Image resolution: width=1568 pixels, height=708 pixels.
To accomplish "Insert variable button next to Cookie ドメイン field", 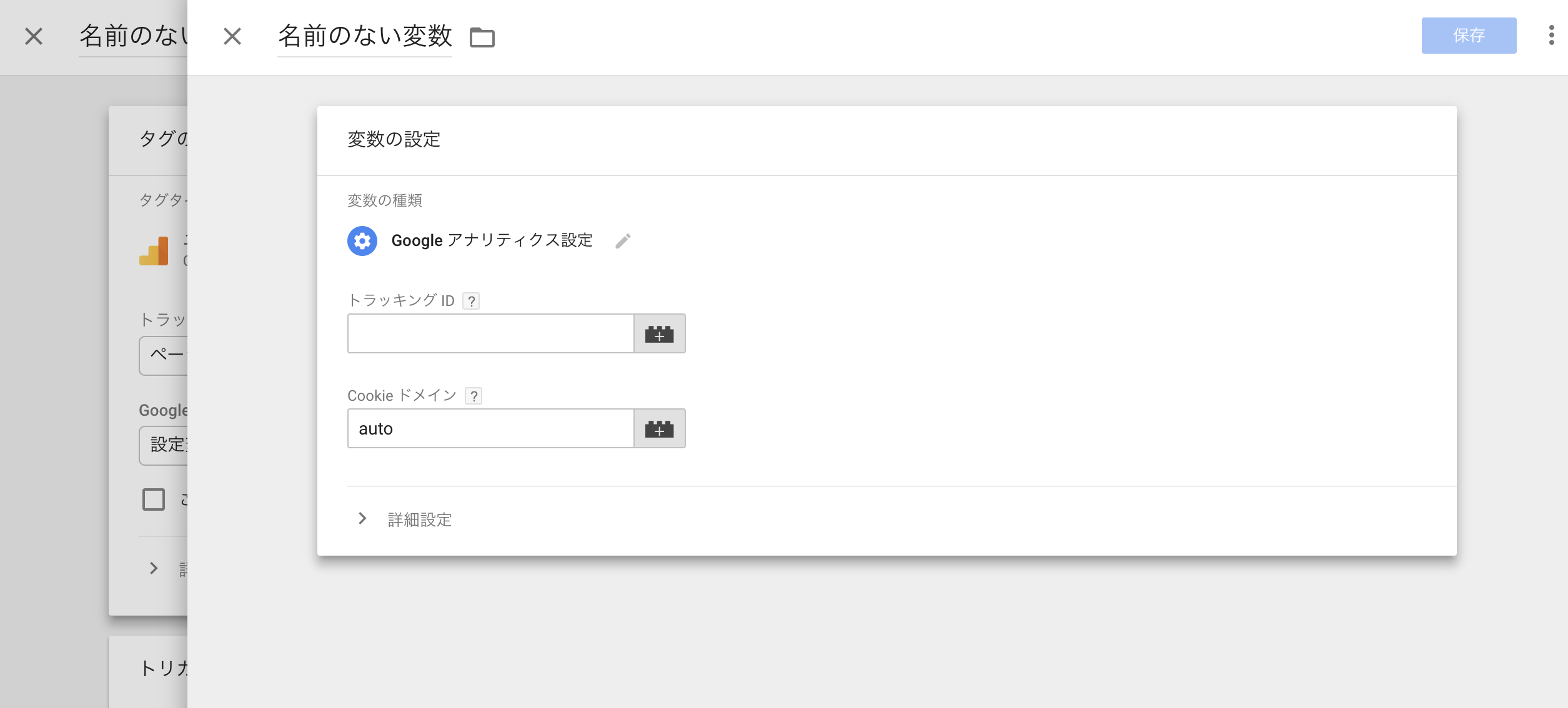I will coord(660,428).
